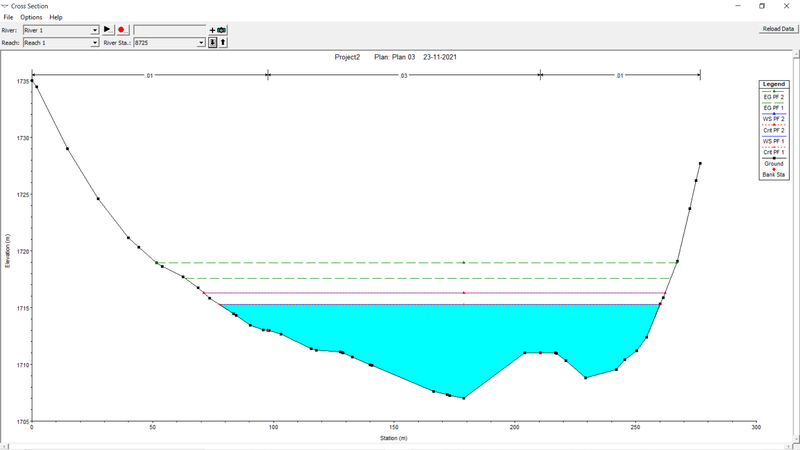Click Ground legend entry
800x450 pixels.
[773, 162]
